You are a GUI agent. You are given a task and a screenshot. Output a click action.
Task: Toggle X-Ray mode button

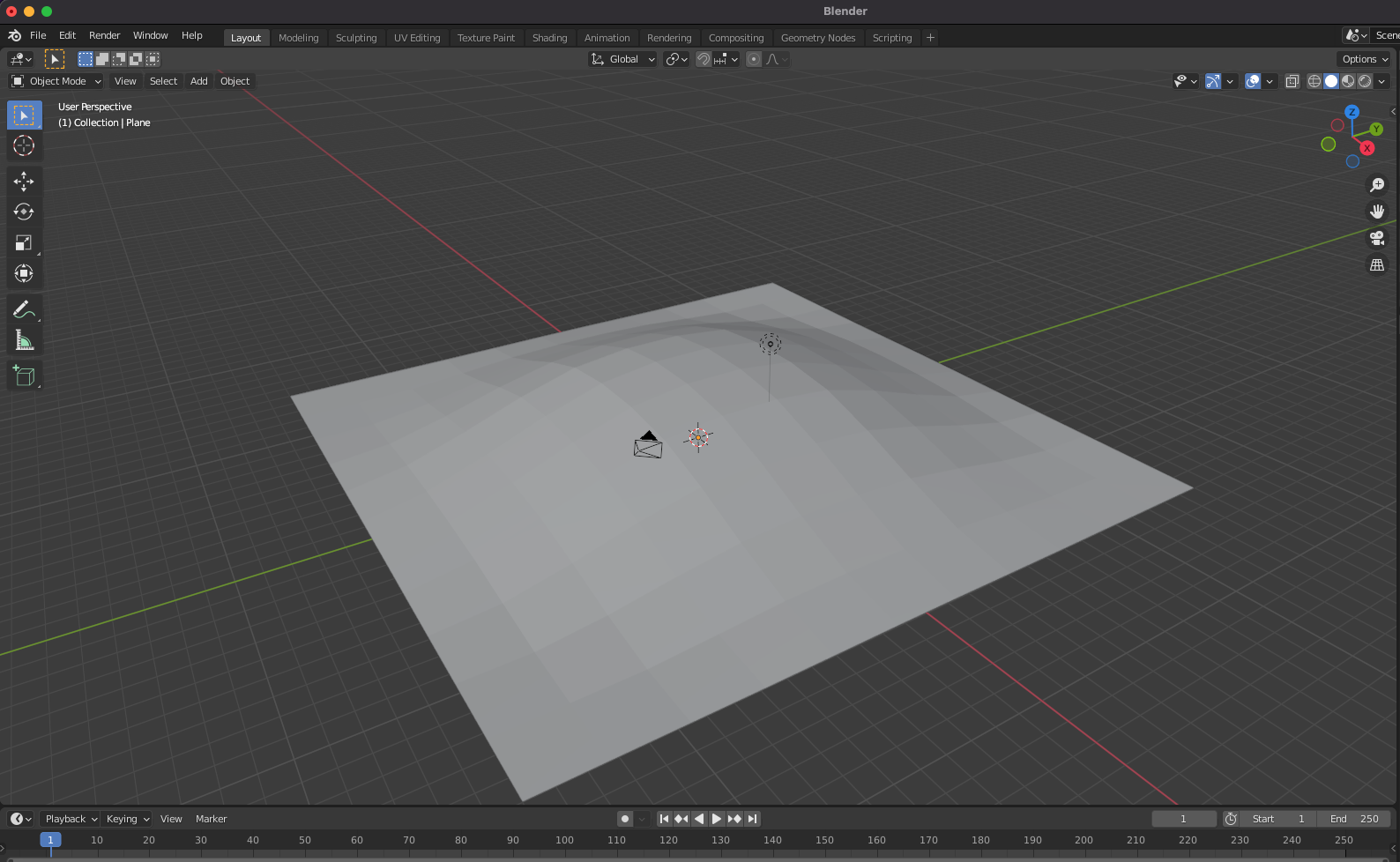point(1292,81)
